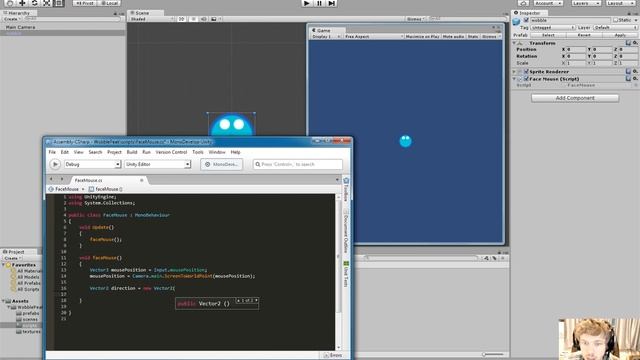Close the FaceMouse.cs tab
Viewport: 640px width, 360px height.
coord(142,180)
